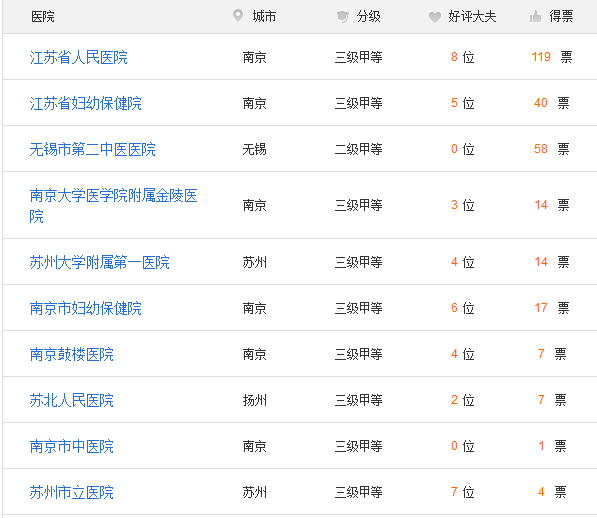Image resolution: width=597 pixels, height=518 pixels.
Task: Open the 江苏省人民医院 hospital link
Action: point(78,57)
